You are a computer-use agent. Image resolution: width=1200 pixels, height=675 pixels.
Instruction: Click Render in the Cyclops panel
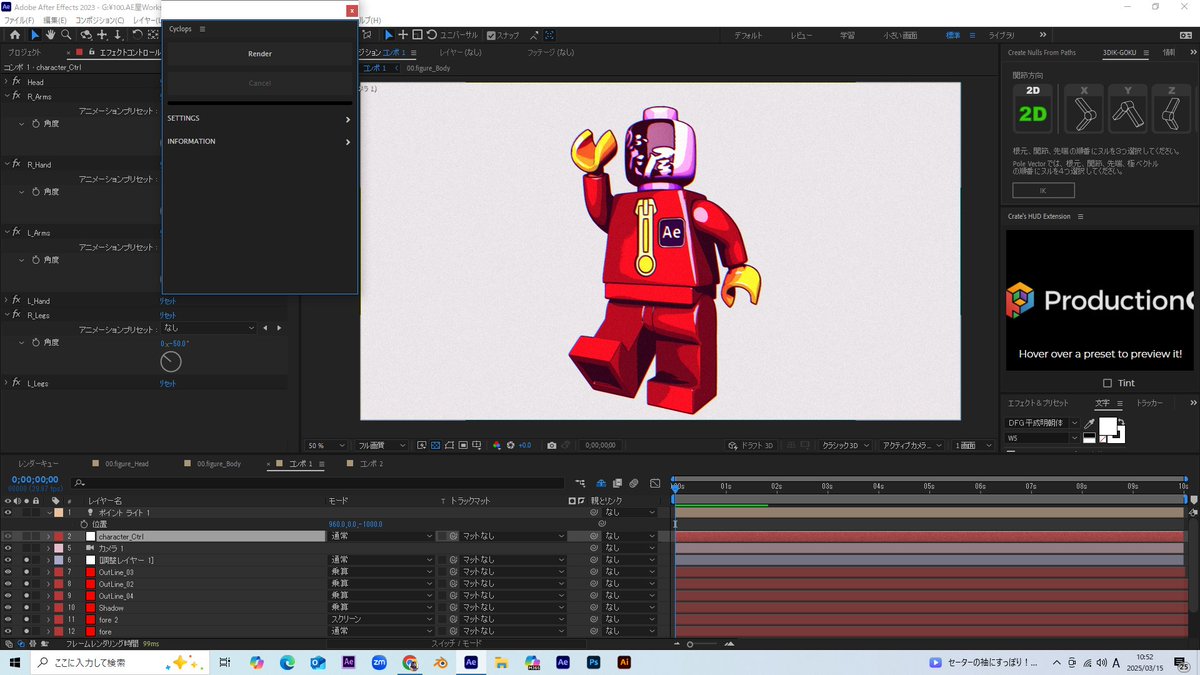259,53
